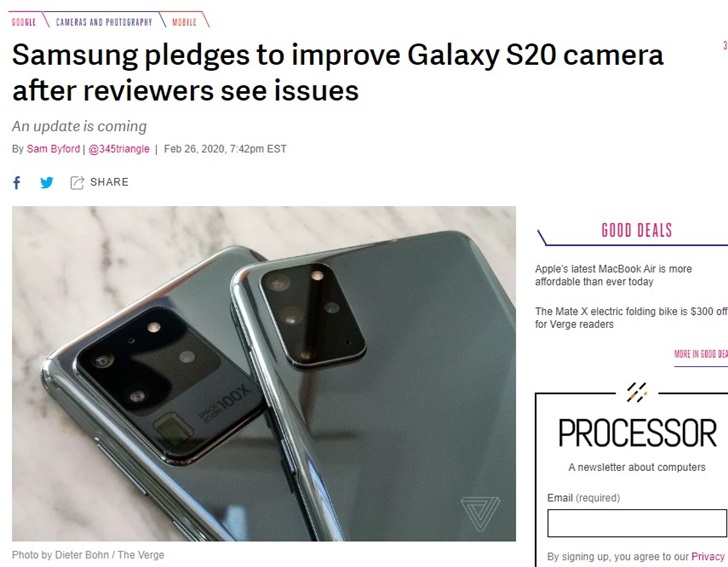The height and width of the screenshot is (567, 728).
Task: Visit the @345triangle Twitter handle link
Action: click(119, 149)
